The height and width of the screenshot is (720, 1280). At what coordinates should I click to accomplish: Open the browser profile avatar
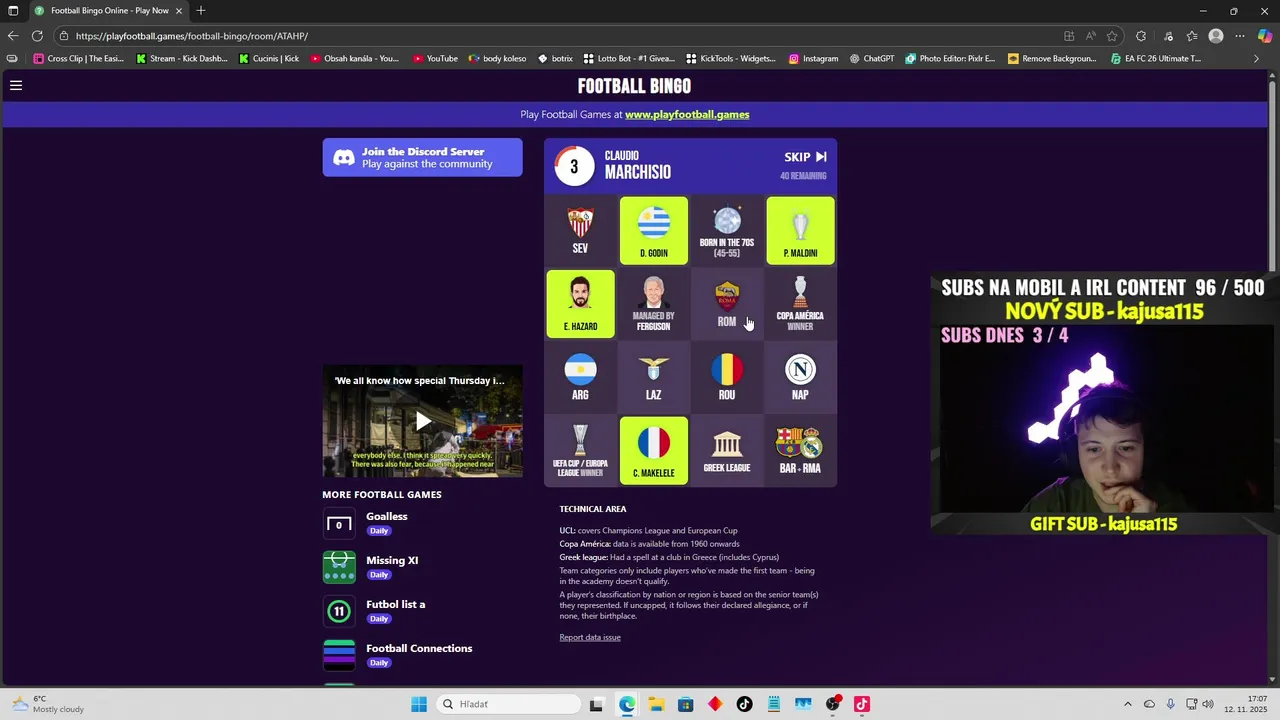(1216, 36)
